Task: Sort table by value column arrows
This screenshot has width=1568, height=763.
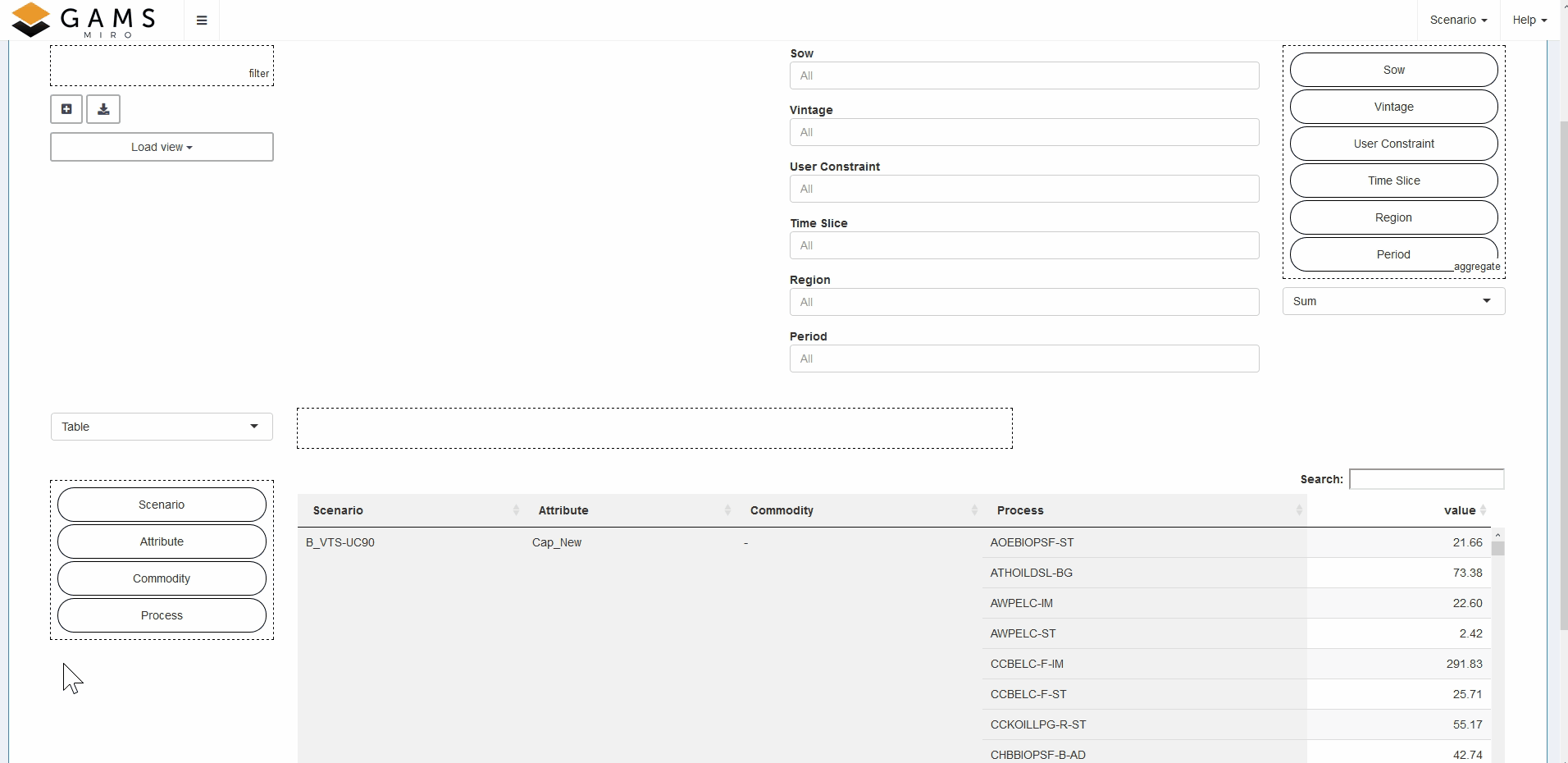Action: coord(1483,510)
